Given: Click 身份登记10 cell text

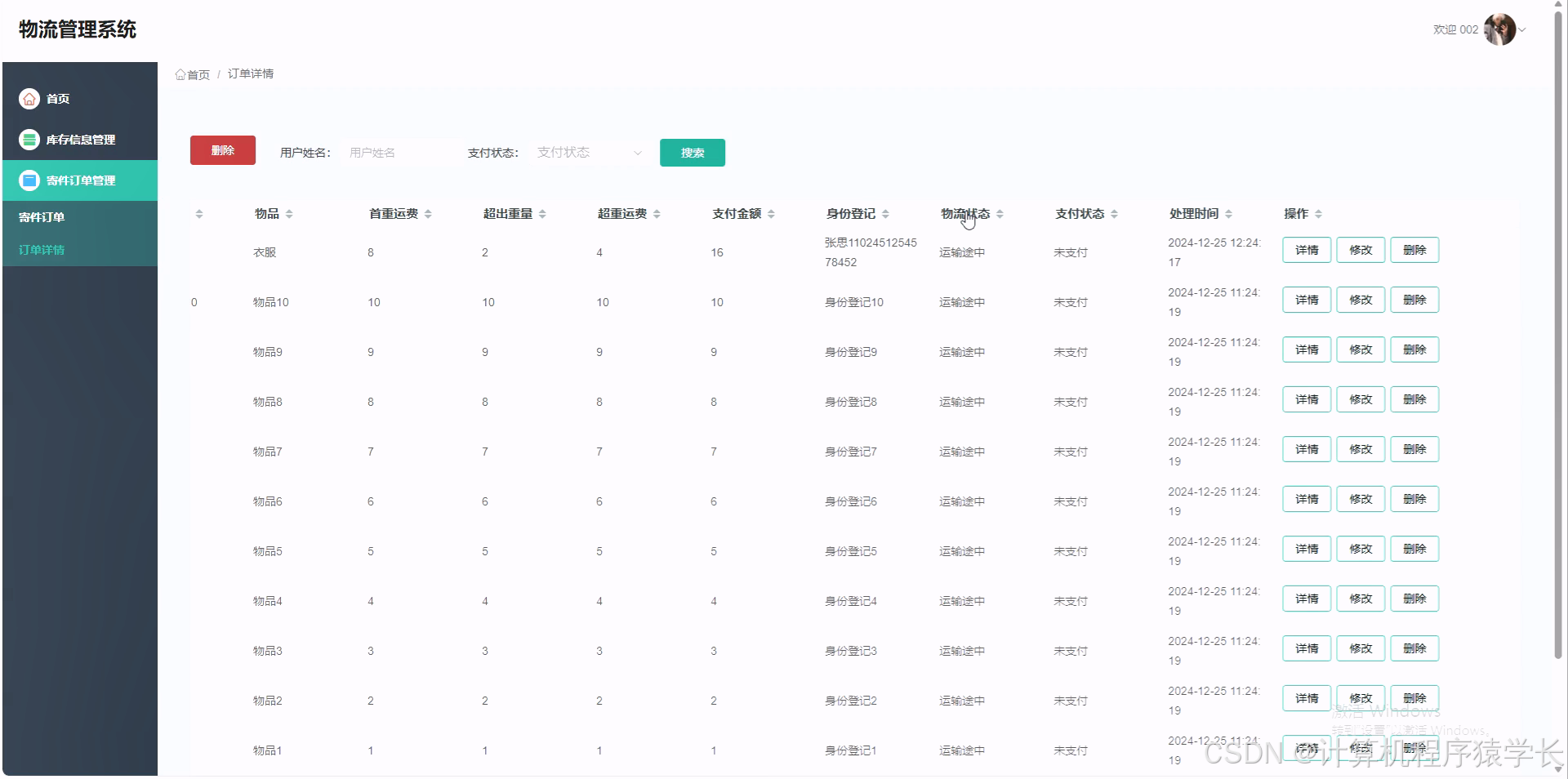Looking at the screenshot, I should pos(854,302).
